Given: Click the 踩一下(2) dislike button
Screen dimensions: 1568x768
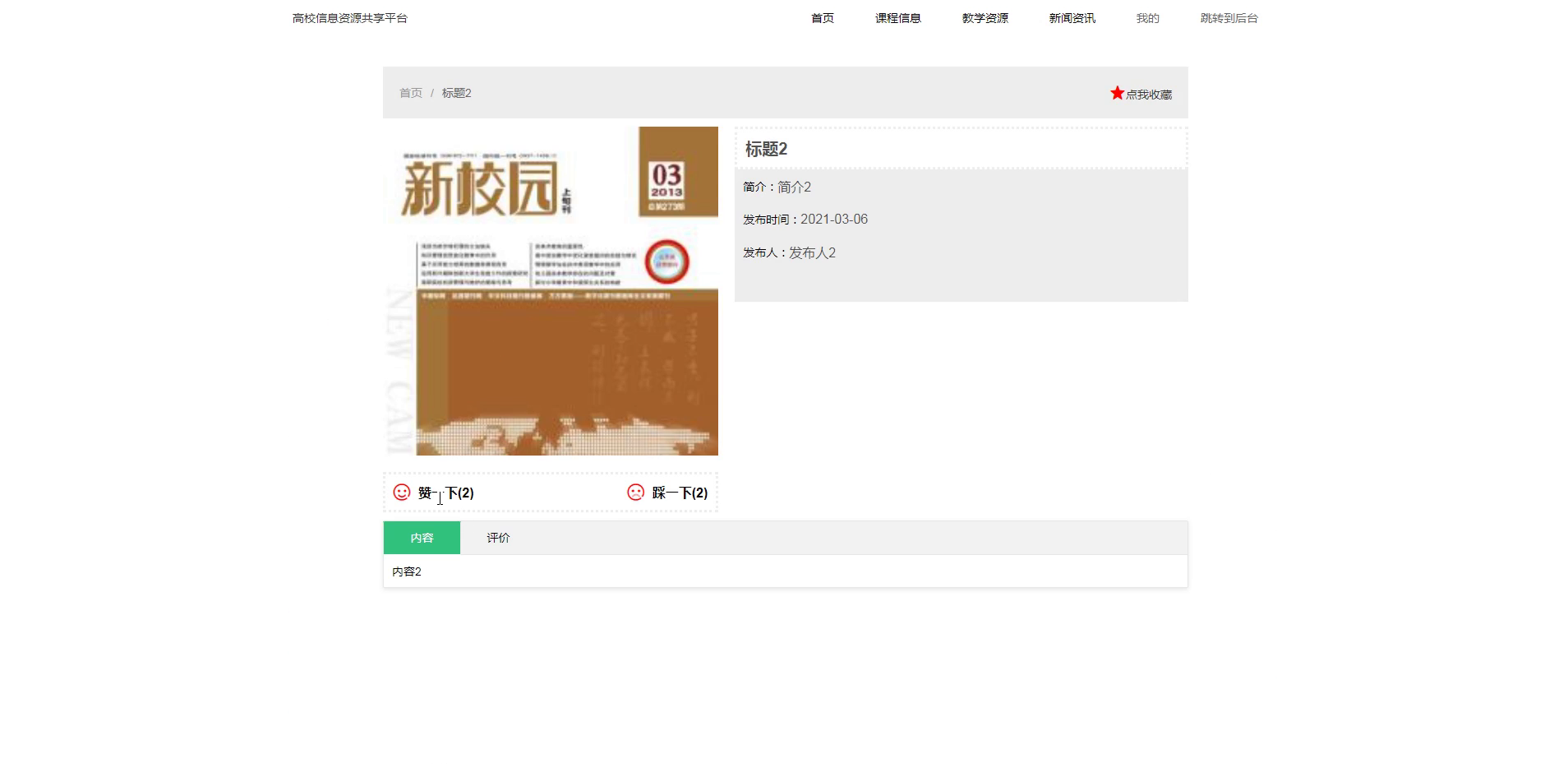Looking at the screenshot, I should (x=680, y=493).
